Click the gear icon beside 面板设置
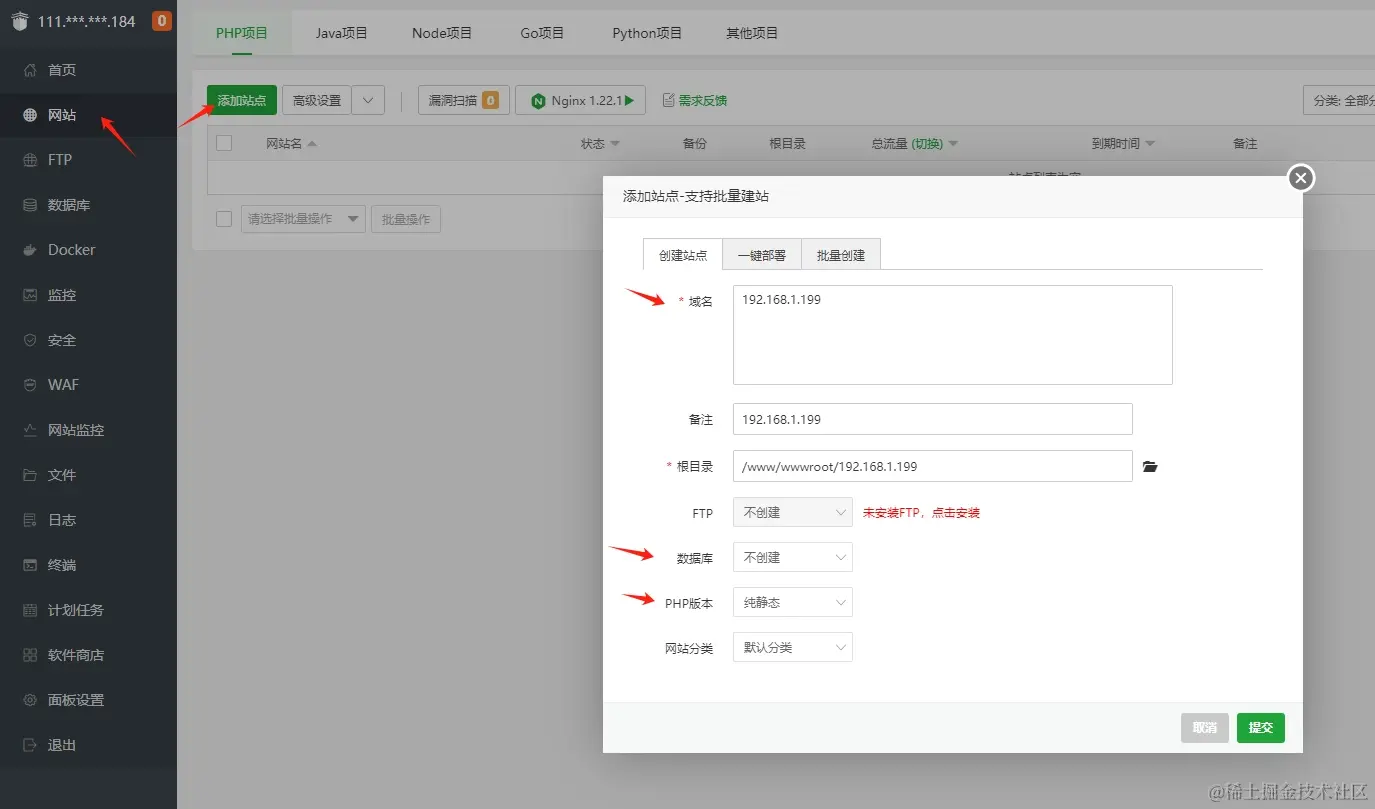Image resolution: width=1375 pixels, height=809 pixels. (30, 700)
